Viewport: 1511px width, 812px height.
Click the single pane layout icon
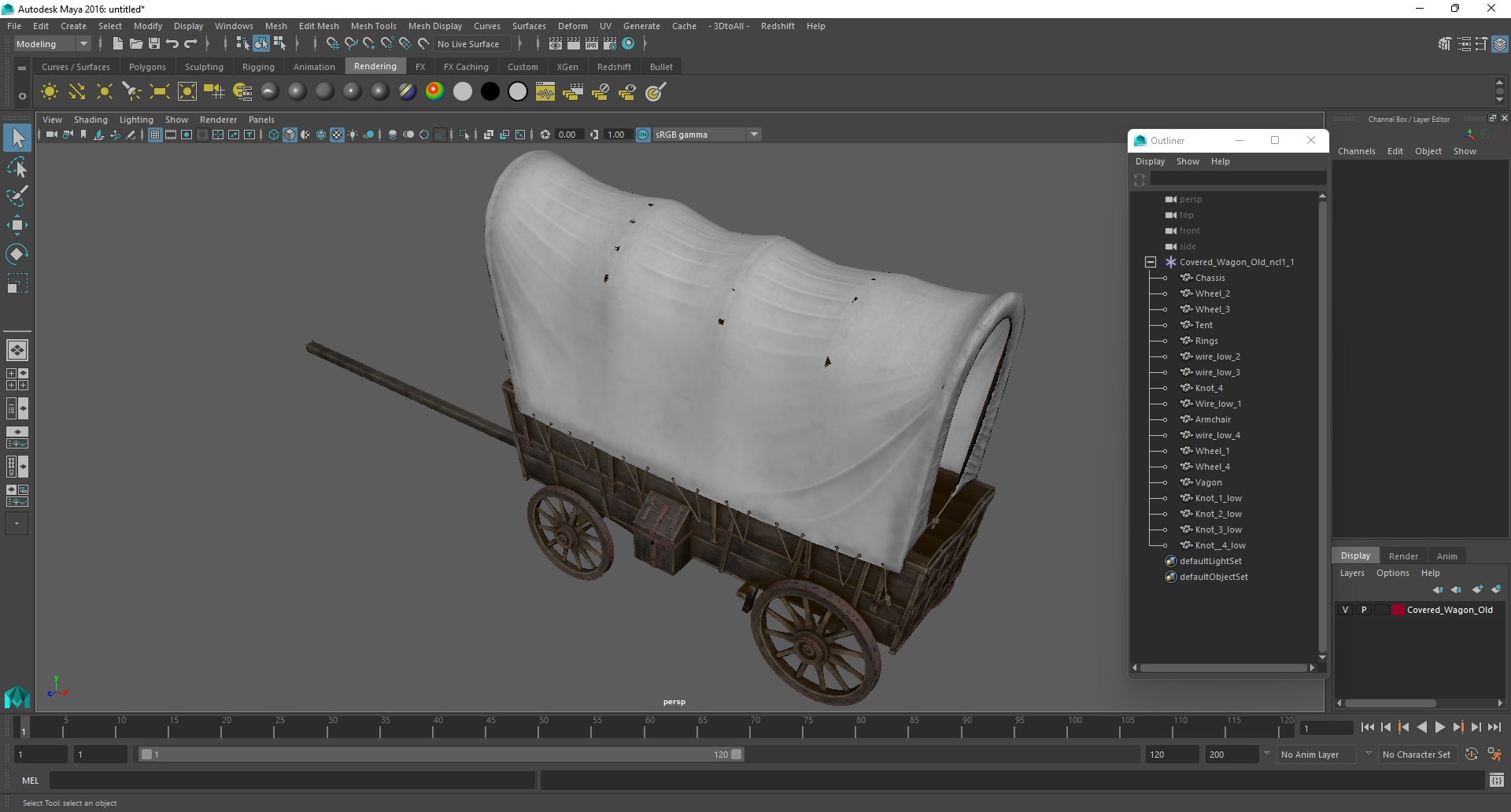point(17,350)
